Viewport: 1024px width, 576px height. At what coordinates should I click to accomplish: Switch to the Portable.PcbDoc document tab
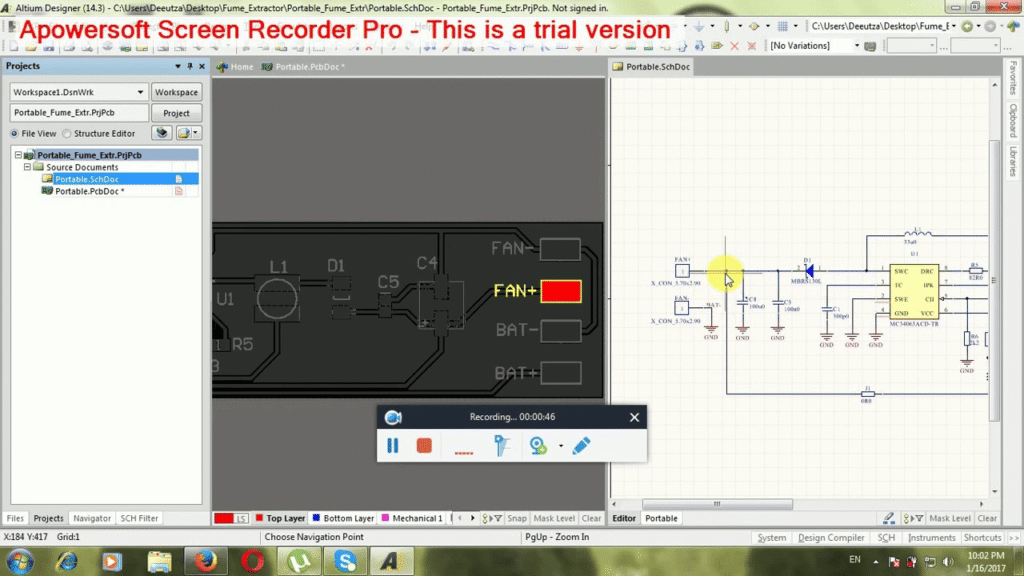click(x=303, y=67)
